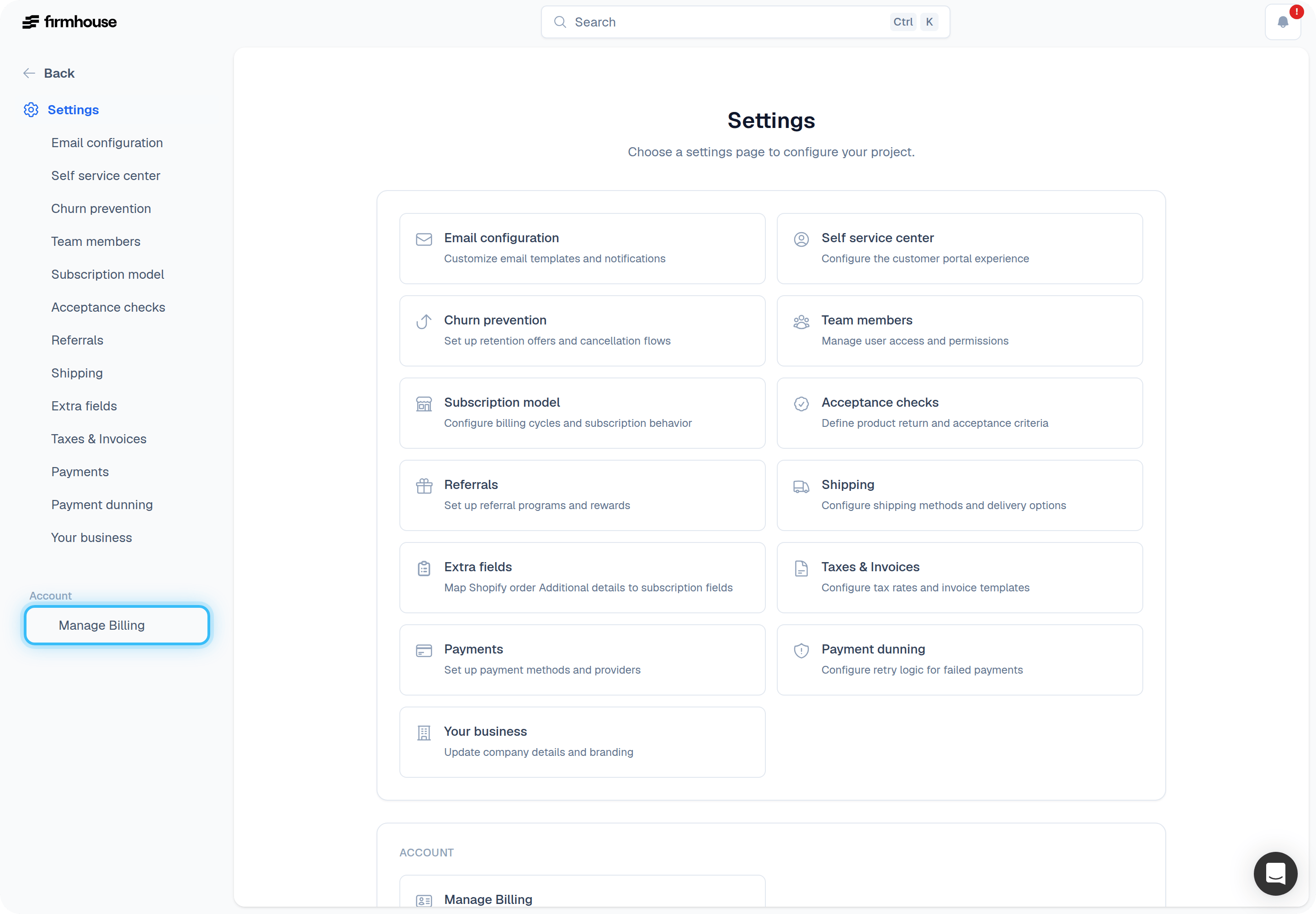Click 'Update company details and branding' text
The width and height of the screenshot is (1316, 914).
(538, 752)
